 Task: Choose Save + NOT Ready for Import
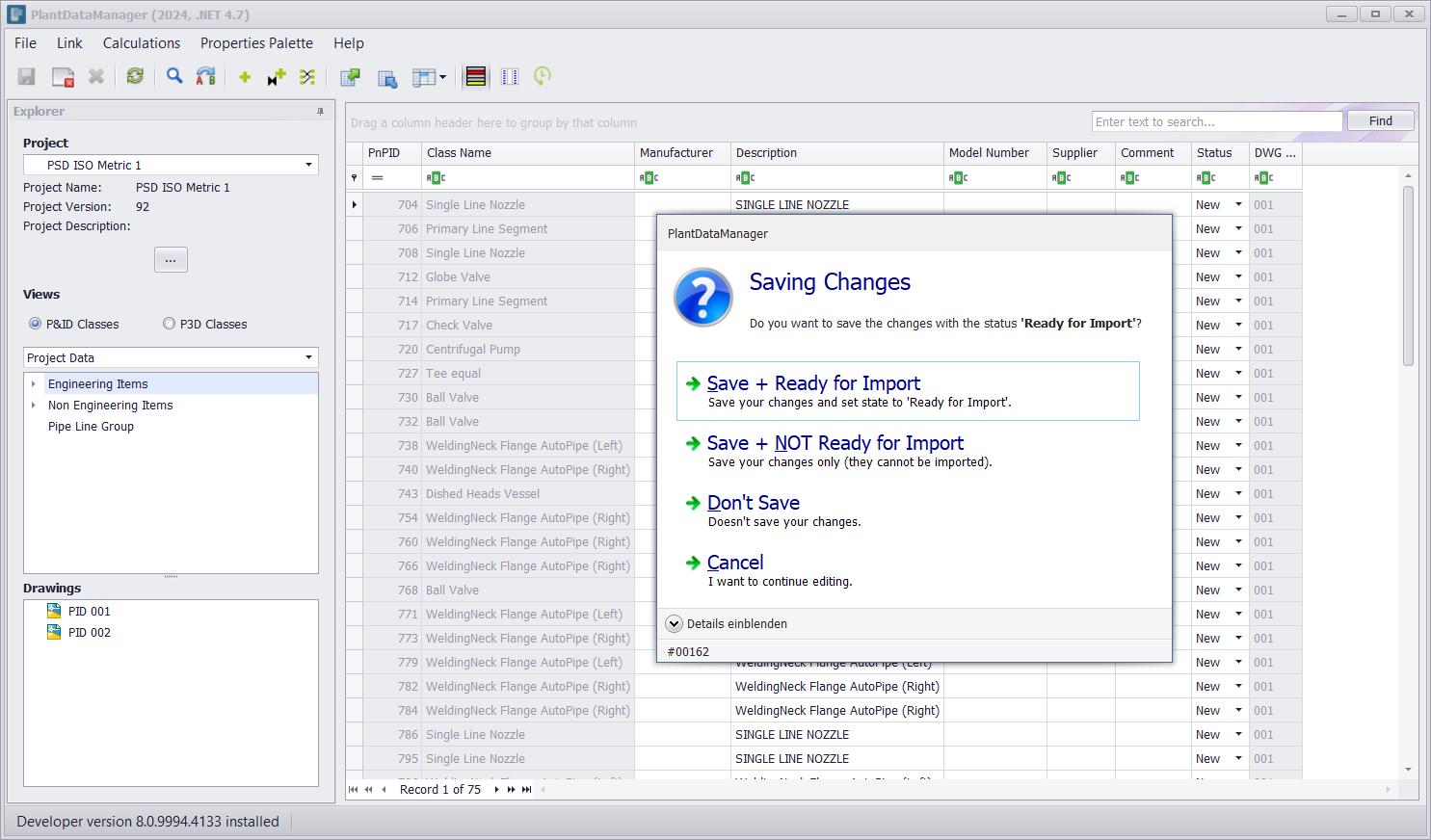[x=908, y=451]
